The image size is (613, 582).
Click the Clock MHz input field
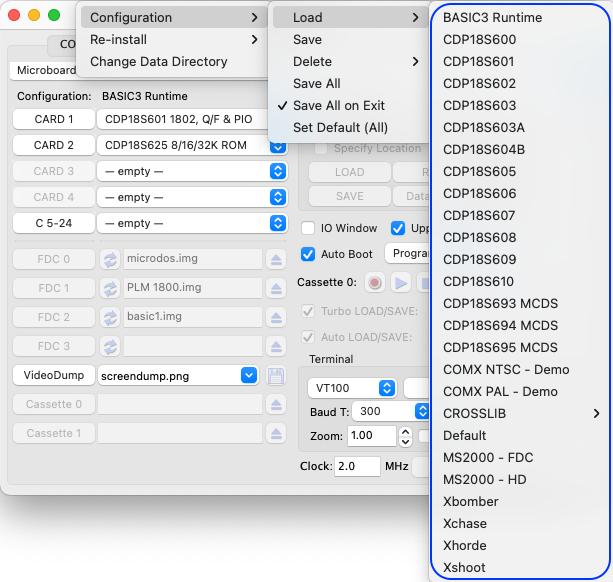coord(357,466)
